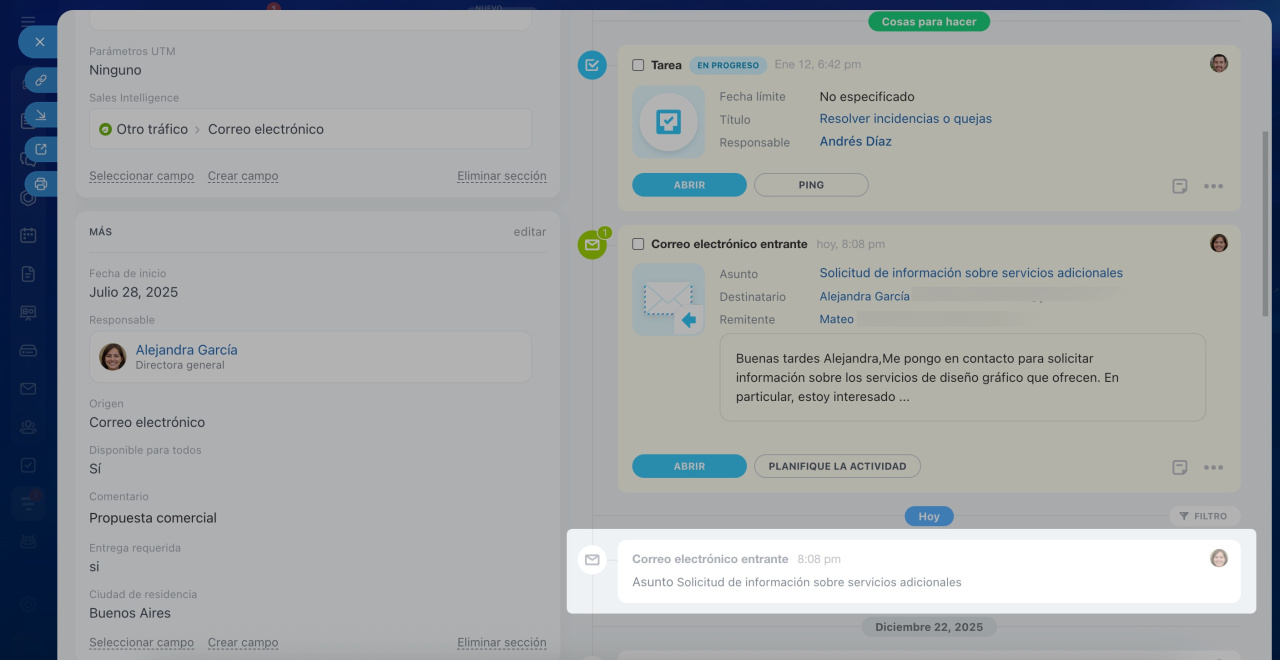Viewport: 1280px width, 660px height.
Task: Check the Tarea checkbox
Action: coord(638,65)
